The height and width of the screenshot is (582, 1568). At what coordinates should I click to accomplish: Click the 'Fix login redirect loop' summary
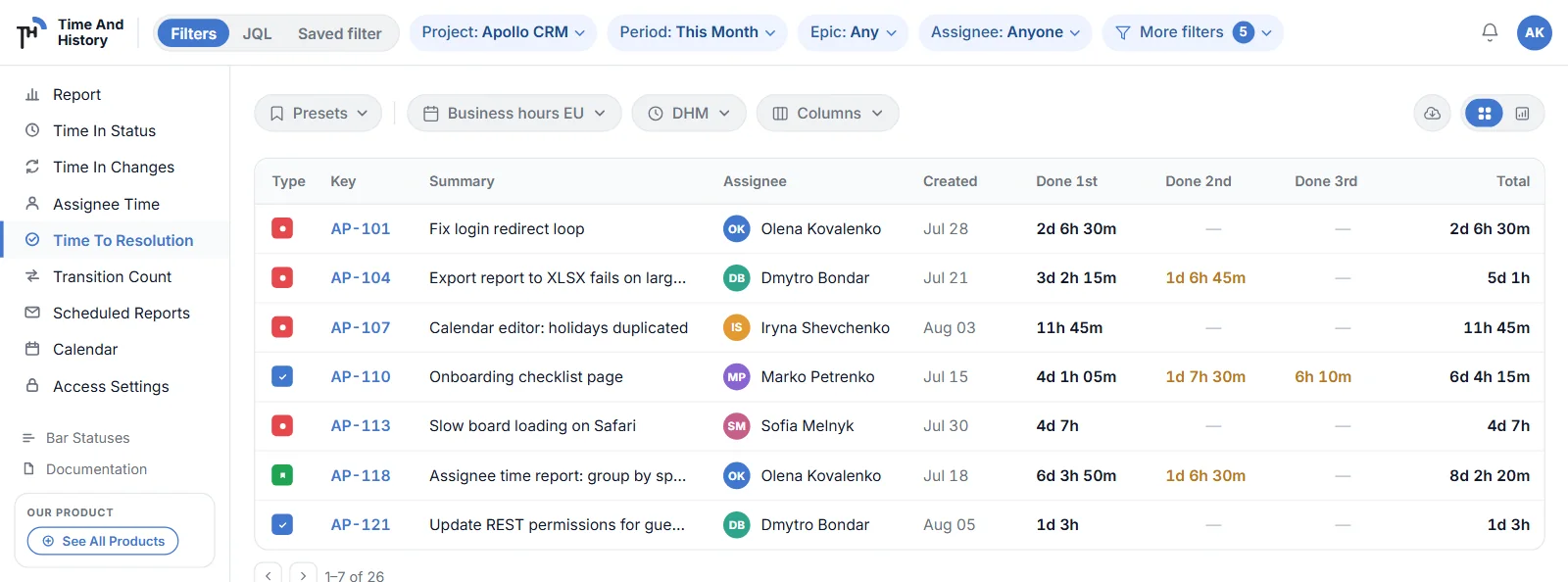click(507, 228)
